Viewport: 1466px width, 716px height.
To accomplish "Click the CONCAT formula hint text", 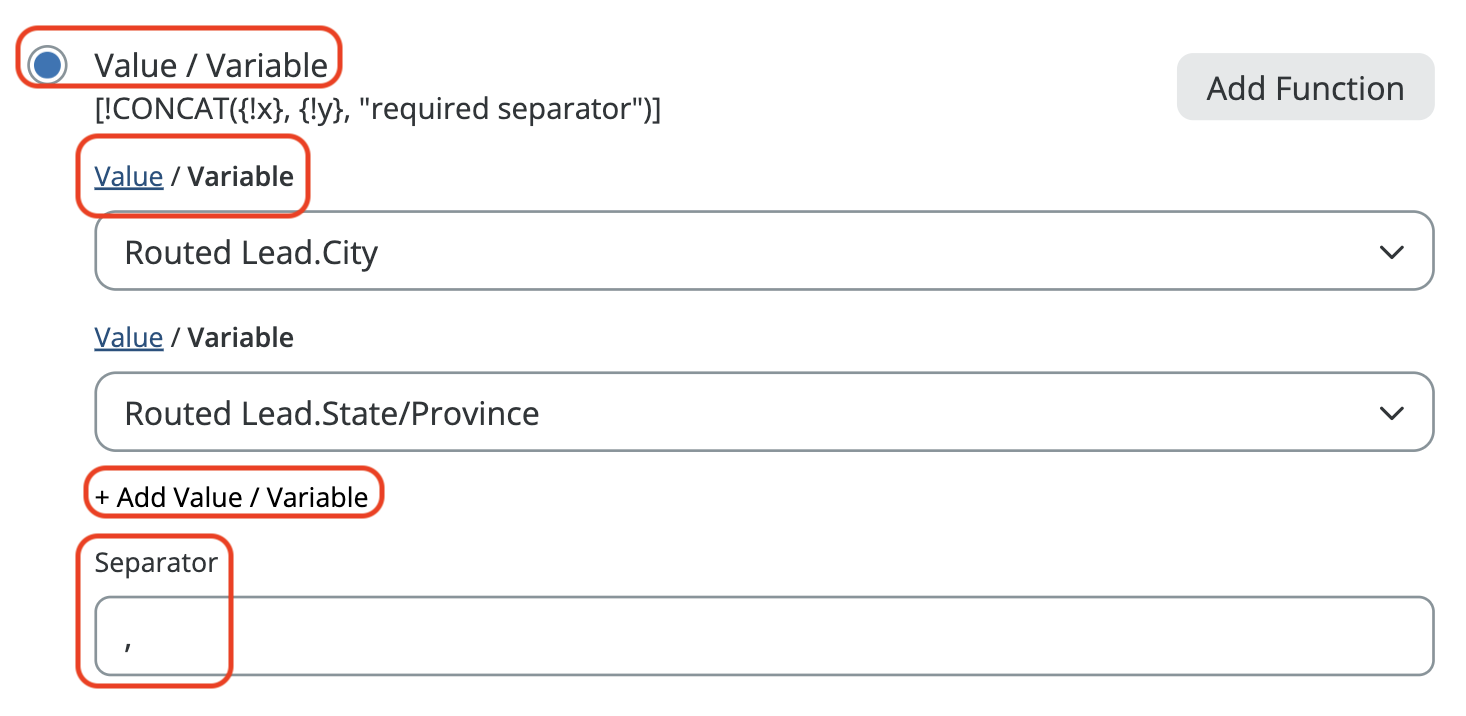I will pos(377,109).
